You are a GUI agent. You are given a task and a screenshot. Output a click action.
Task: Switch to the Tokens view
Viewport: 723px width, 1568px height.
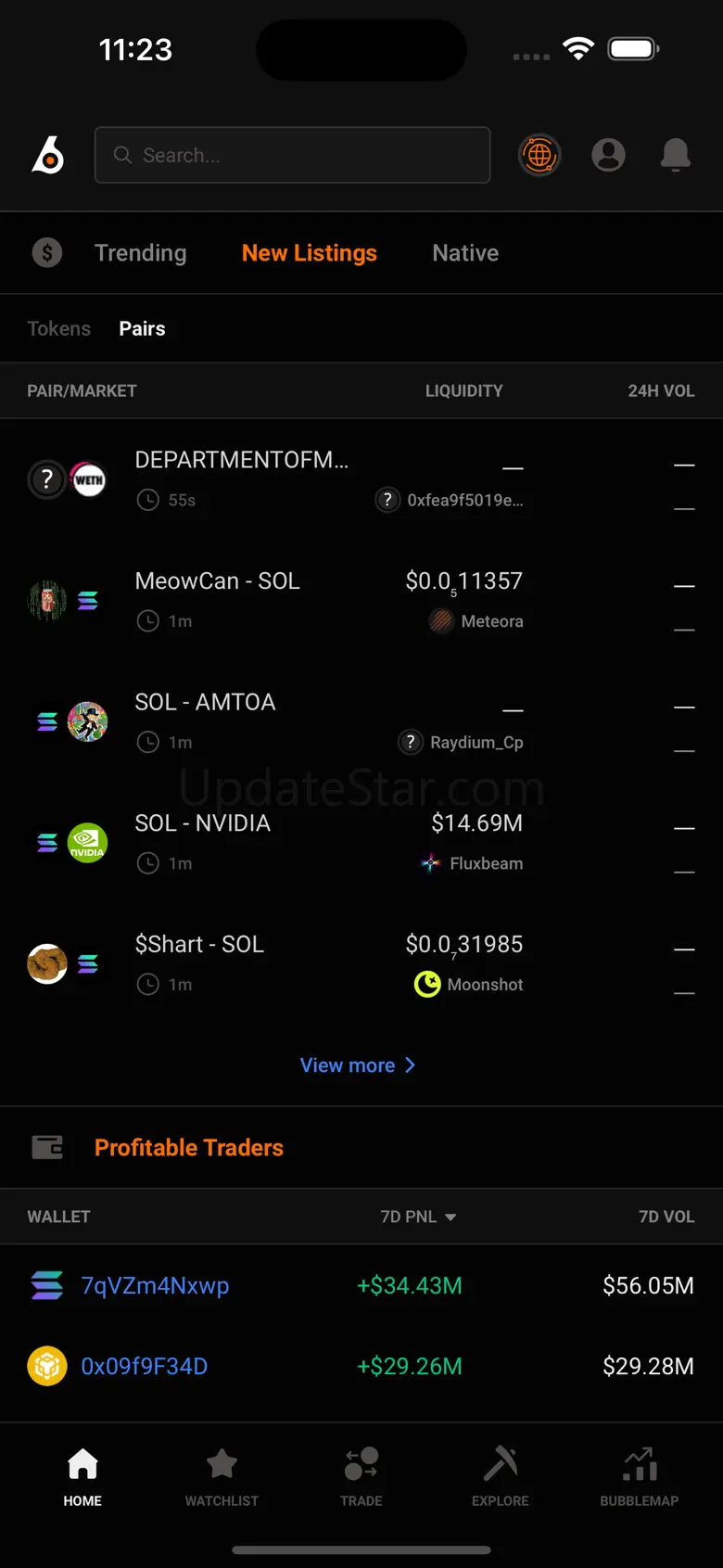(58, 328)
